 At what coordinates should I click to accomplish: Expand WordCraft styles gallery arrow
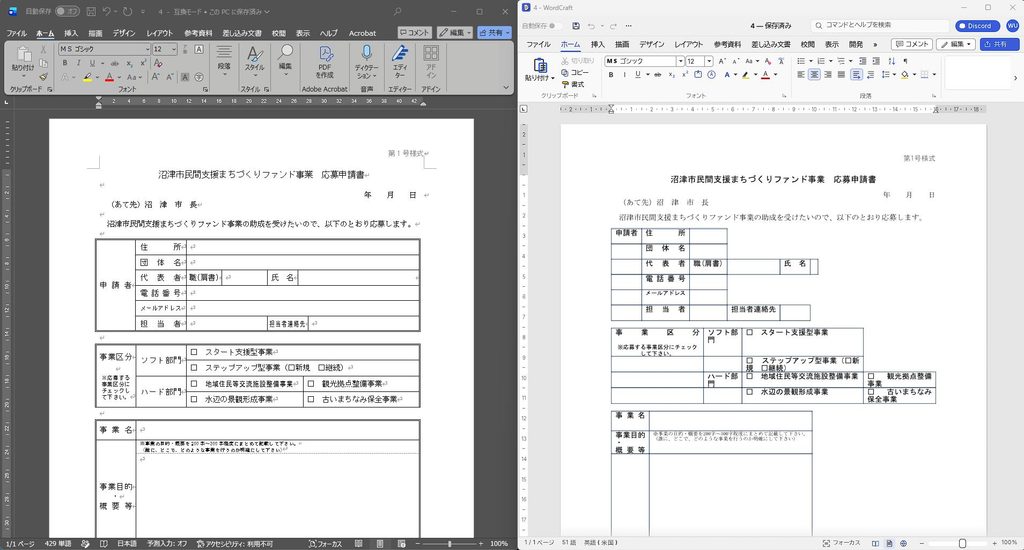[1015, 78]
